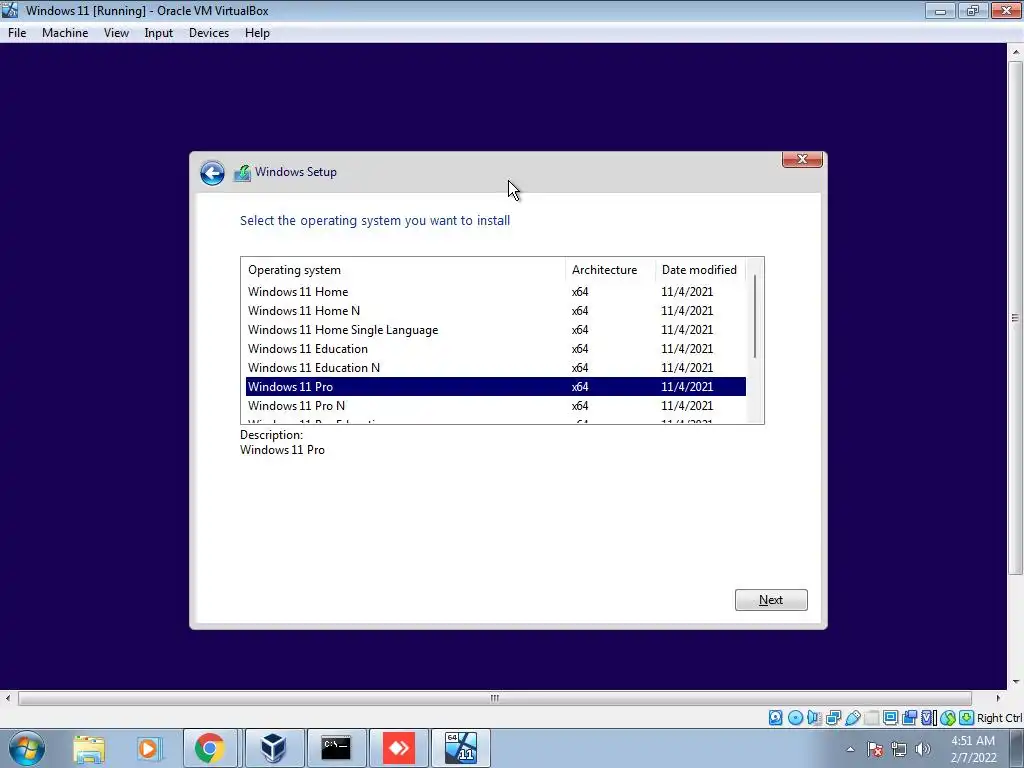
Task: Click the Show desktop strip
Action: click(1017, 748)
